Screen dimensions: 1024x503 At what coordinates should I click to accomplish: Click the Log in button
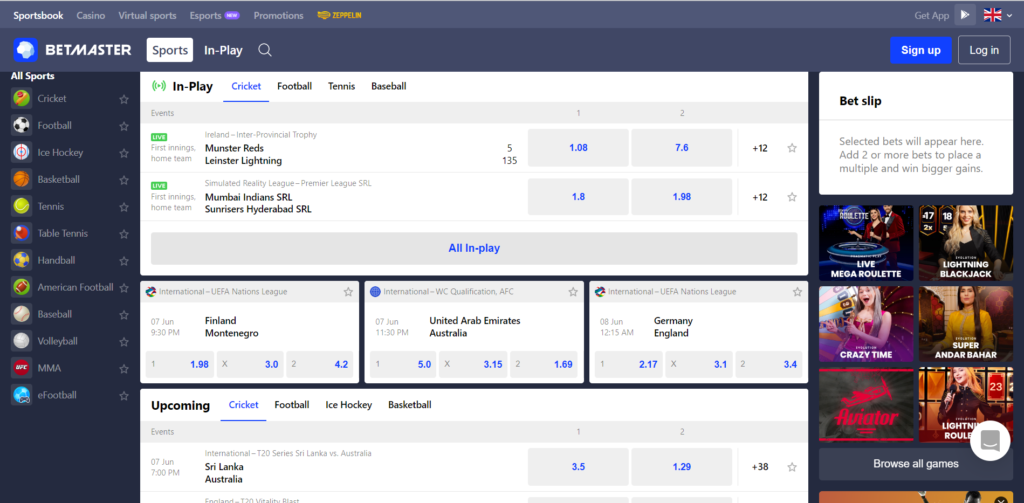point(984,50)
